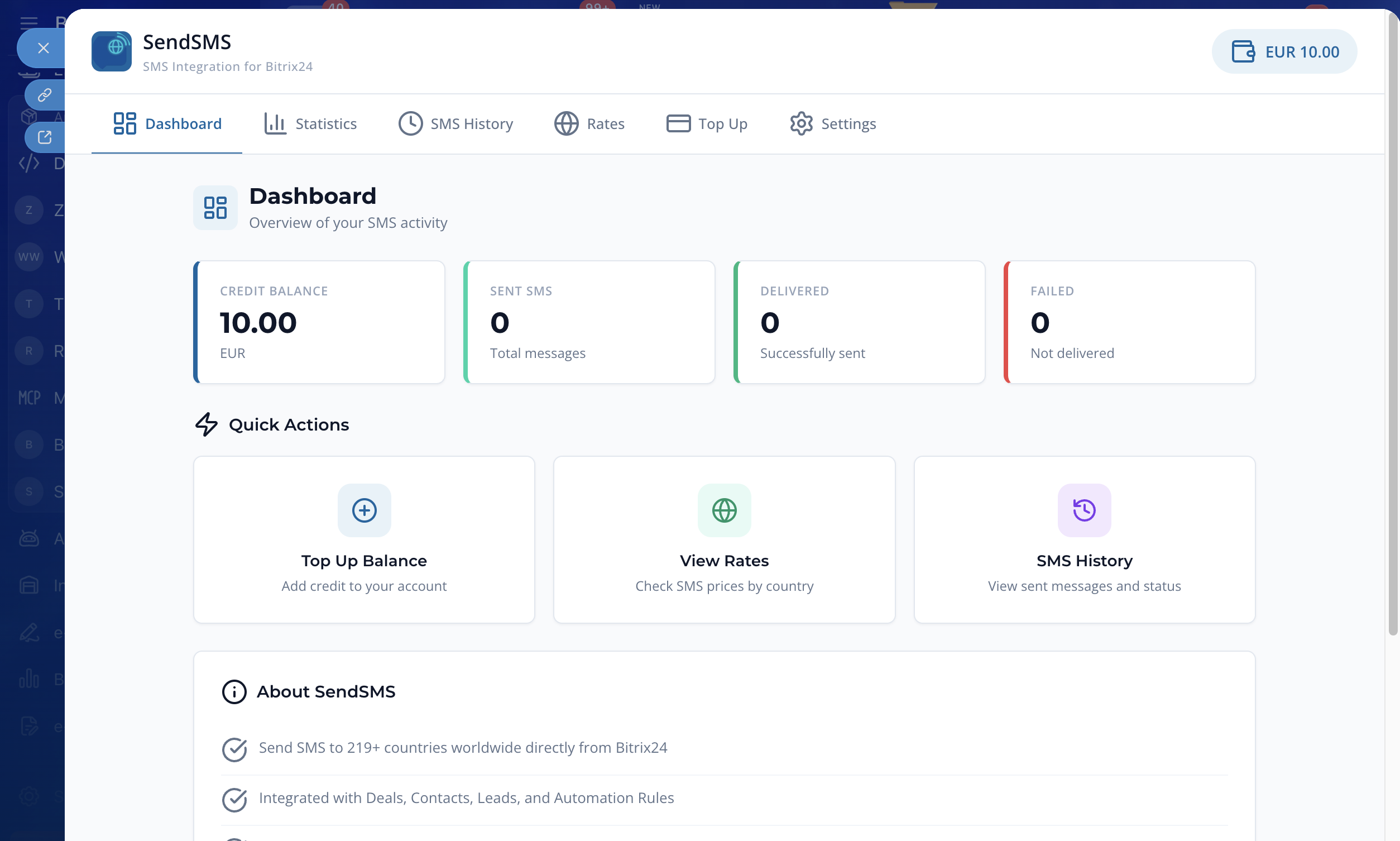
Task: Switch to the Statistics tab
Action: pos(310,123)
